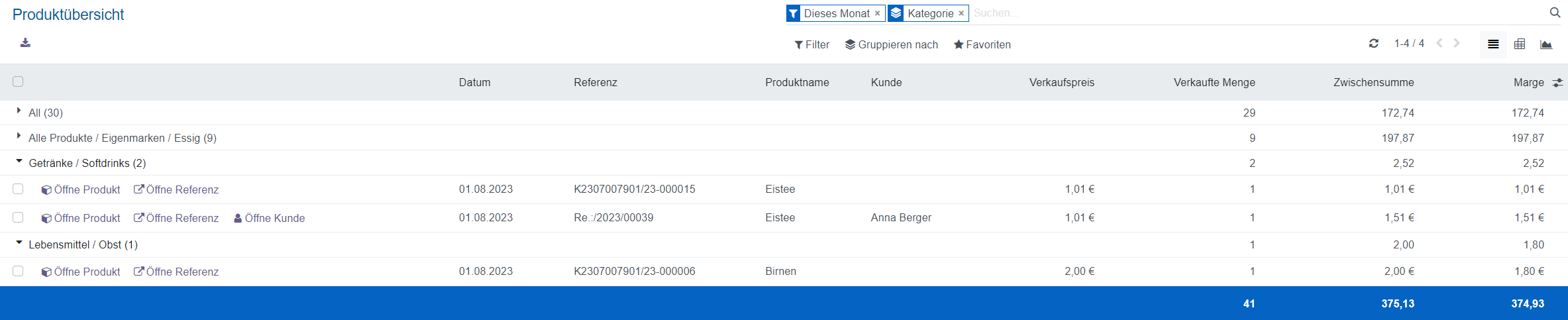Tick the select-all header checkbox
Screen dimensions: 1568x320
18,81
